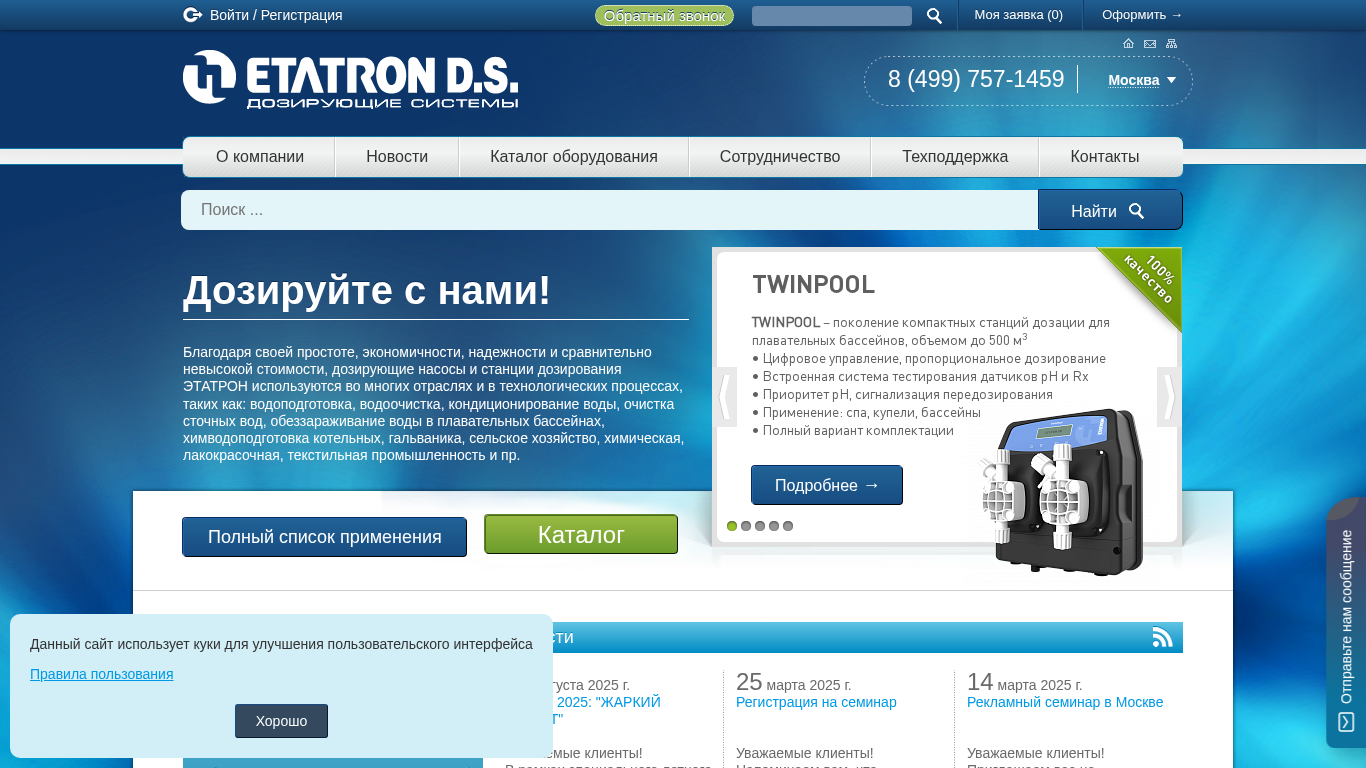This screenshot has height=768, width=1366.
Task: Open the Регистрация на семинар news link
Action: pos(816,702)
